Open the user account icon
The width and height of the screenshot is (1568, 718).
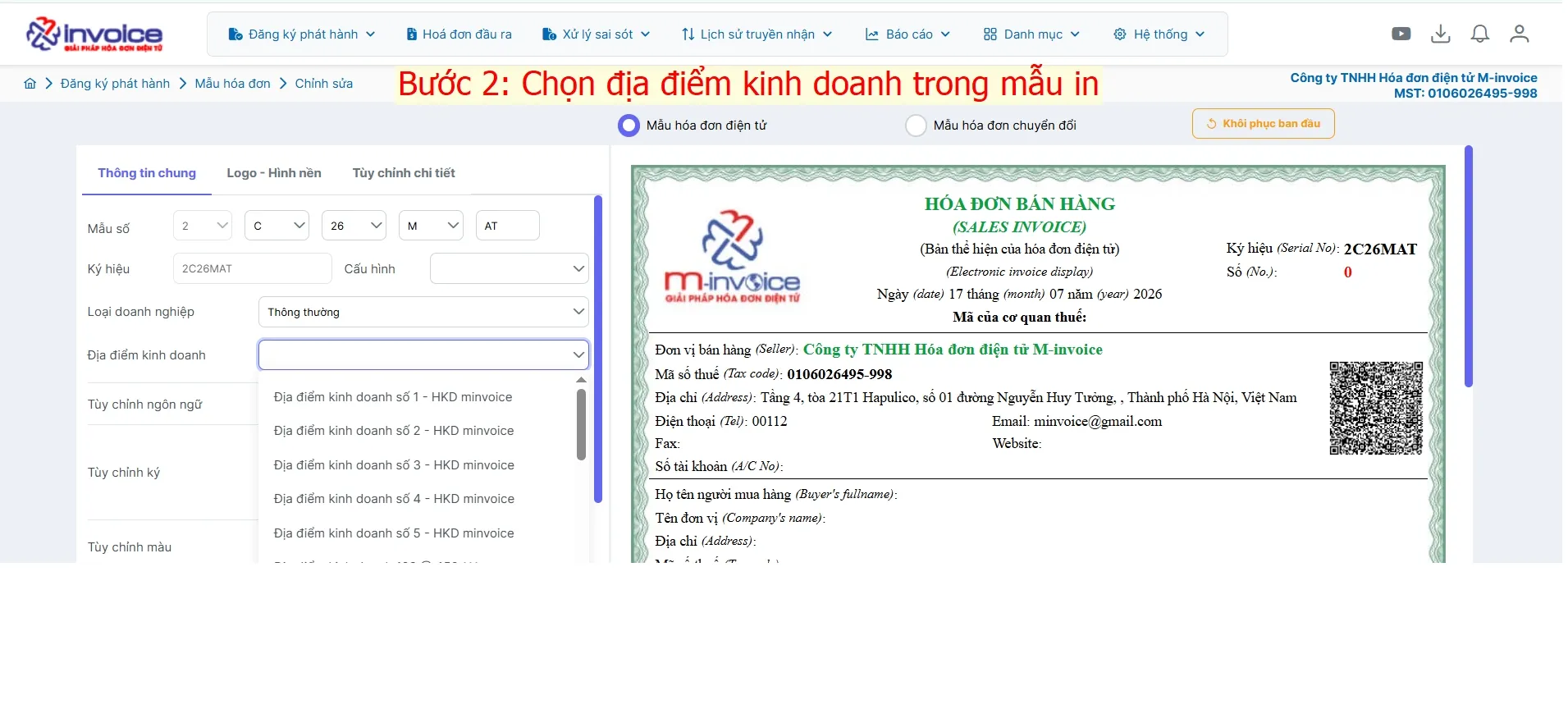click(x=1520, y=34)
